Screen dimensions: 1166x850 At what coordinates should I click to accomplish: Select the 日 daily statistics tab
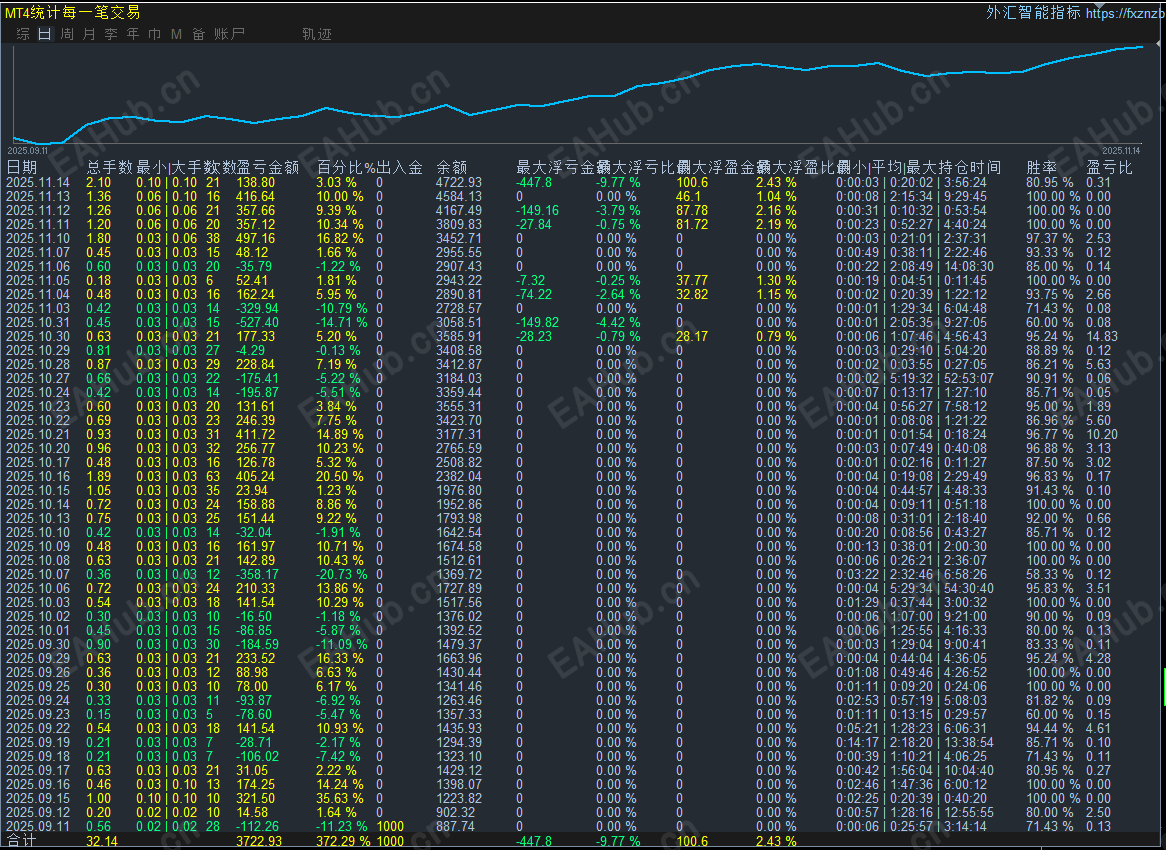click(45, 34)
